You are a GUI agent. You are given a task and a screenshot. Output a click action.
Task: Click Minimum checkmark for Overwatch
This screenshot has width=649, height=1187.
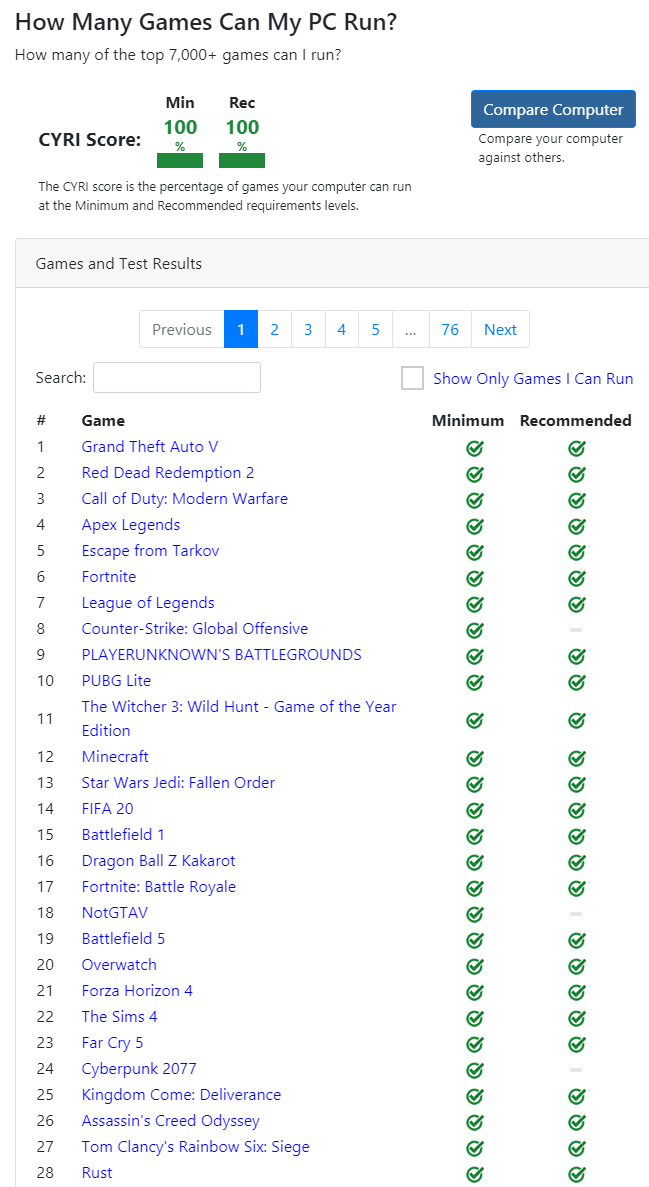click(x=474, y=967)
